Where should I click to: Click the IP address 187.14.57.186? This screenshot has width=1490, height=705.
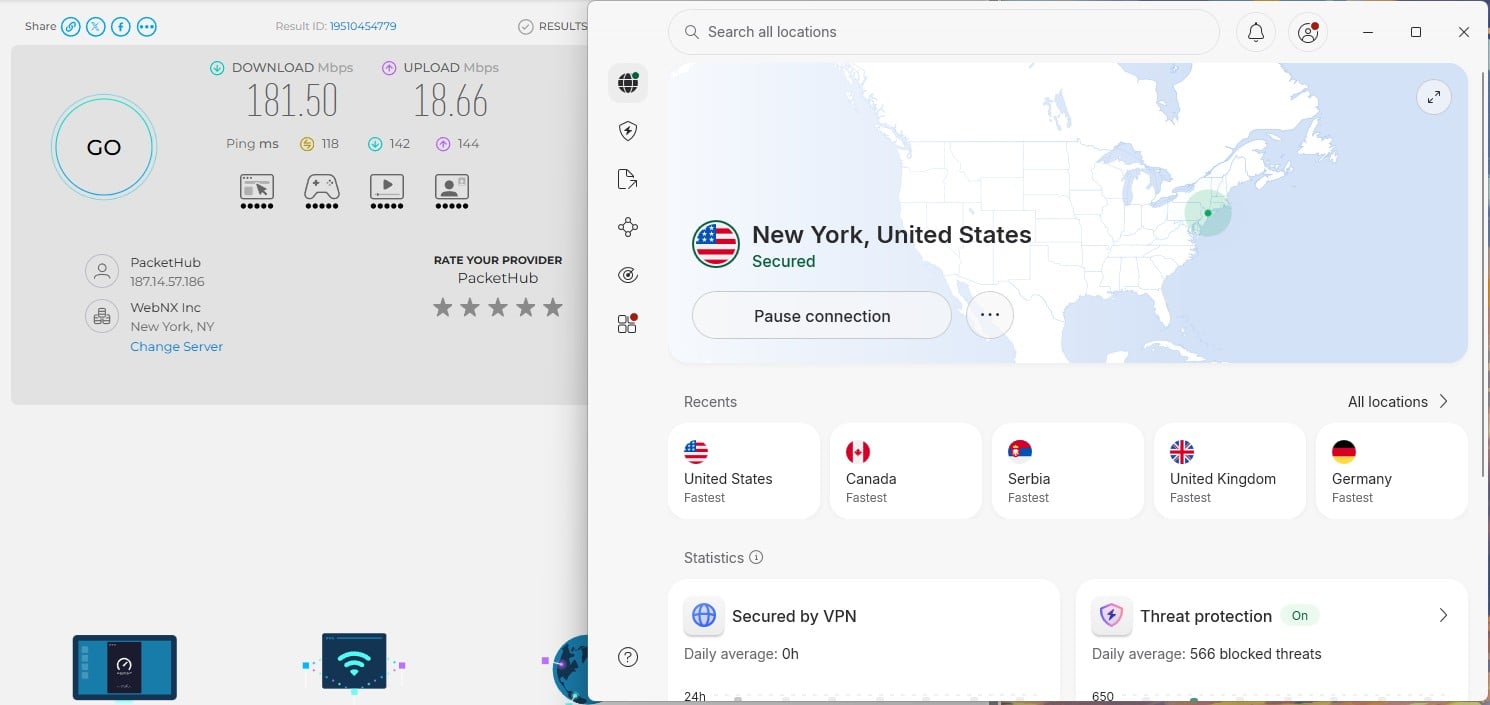[167, 282]
